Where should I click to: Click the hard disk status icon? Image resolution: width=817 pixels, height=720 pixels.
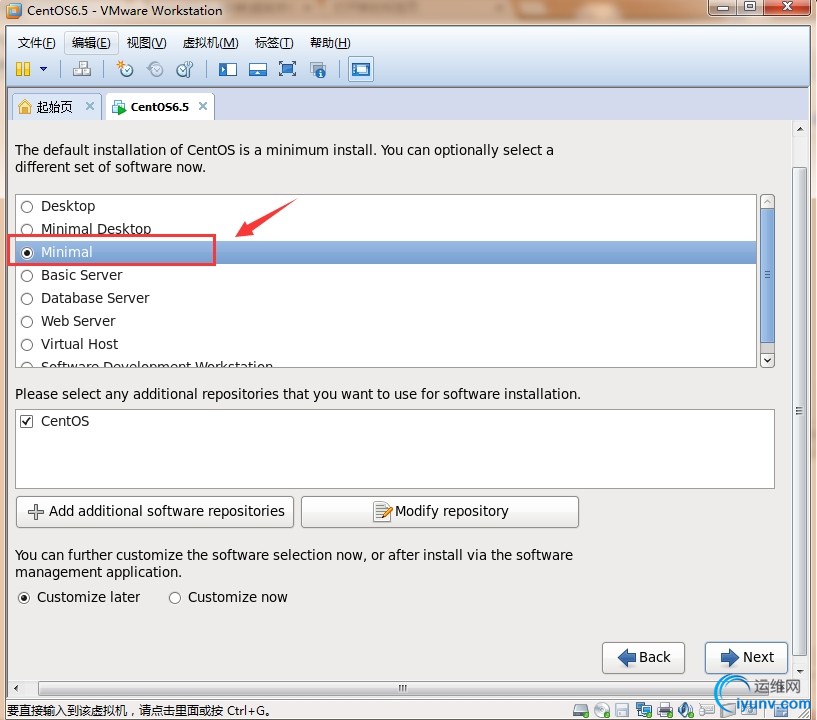click(581, 711)
